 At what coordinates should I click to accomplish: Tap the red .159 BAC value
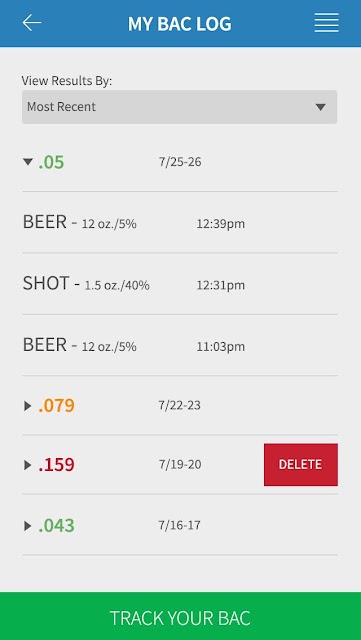click(x=56, y=464)
